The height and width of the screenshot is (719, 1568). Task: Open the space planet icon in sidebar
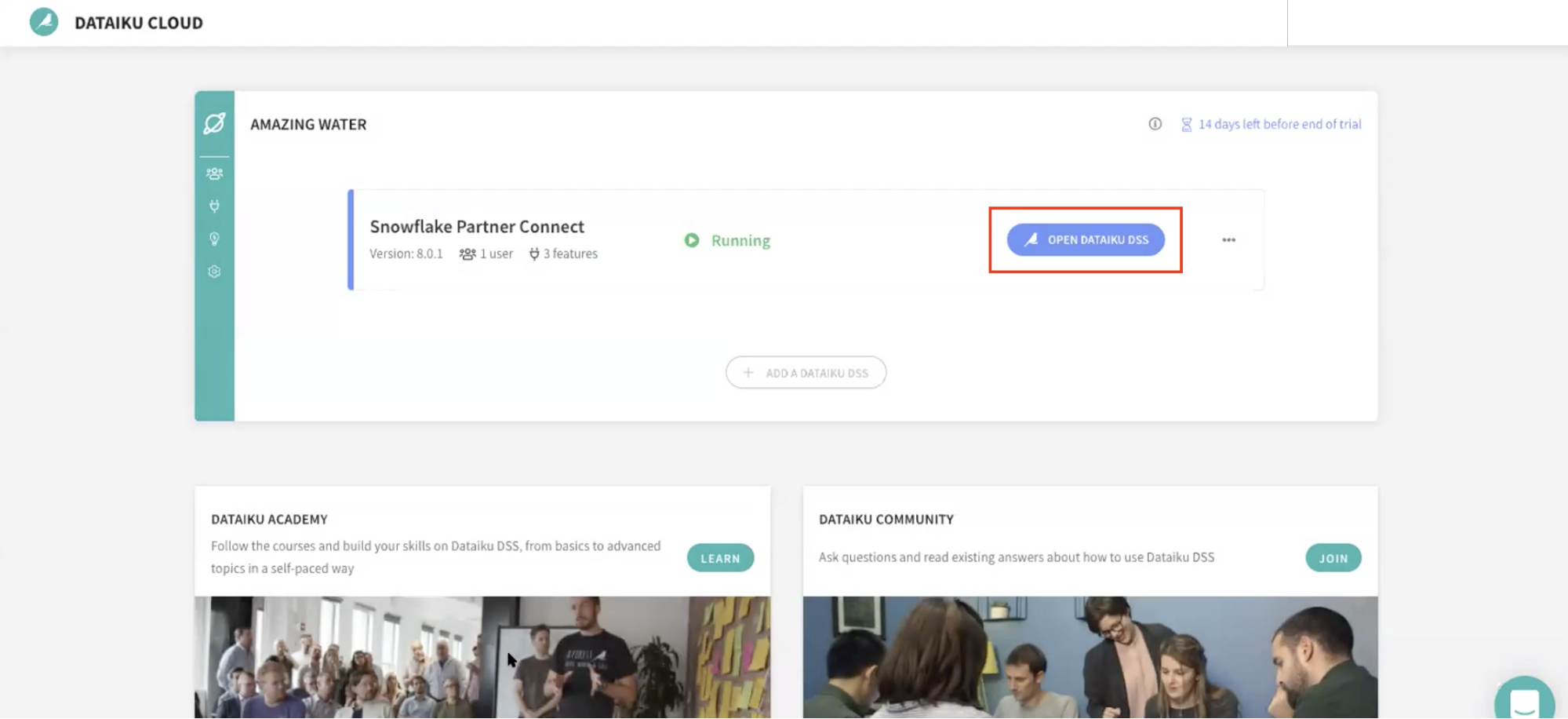(214, 123)
